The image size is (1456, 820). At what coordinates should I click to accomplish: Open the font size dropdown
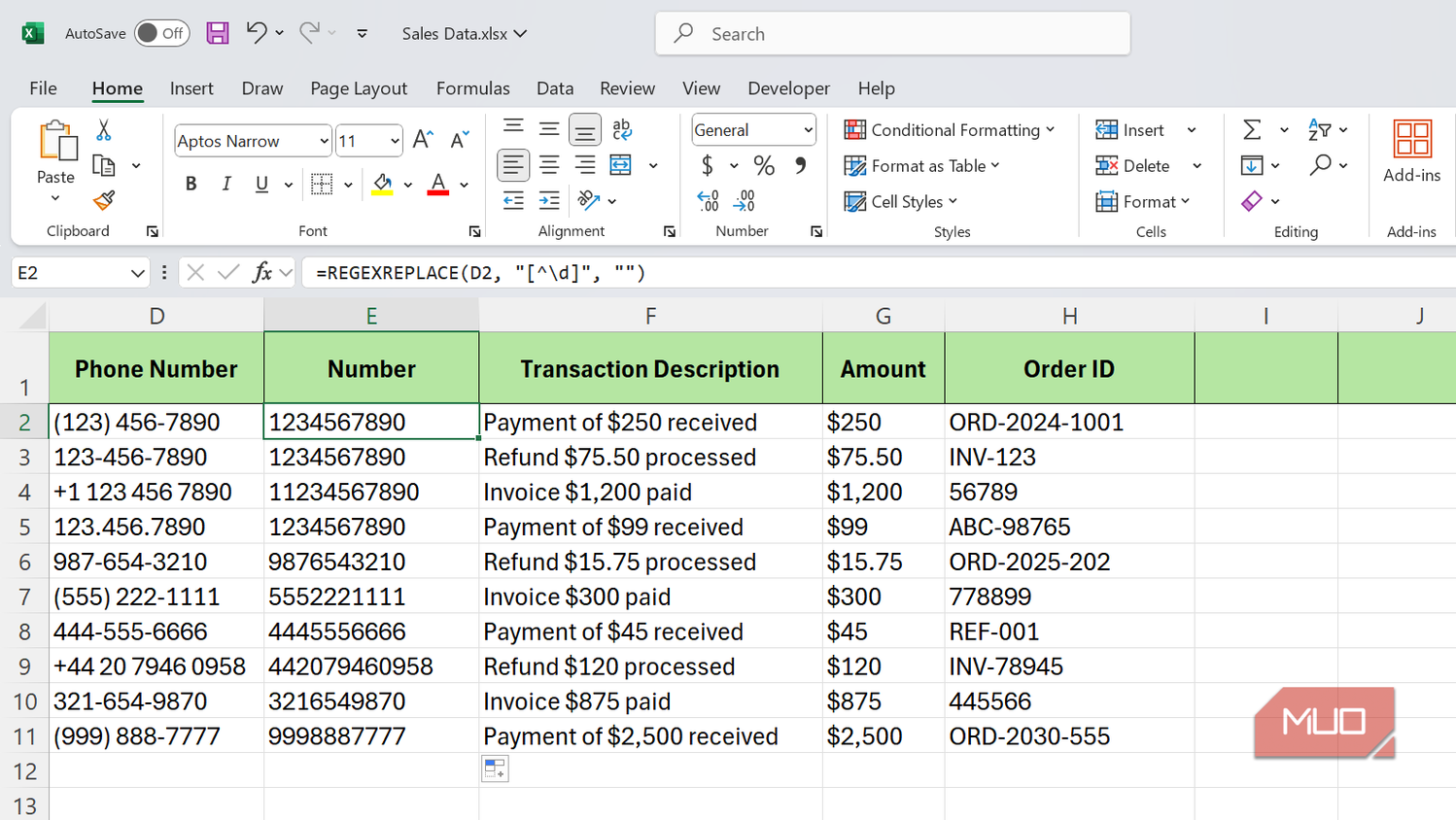pyautogui.click(x=395, y=141)
